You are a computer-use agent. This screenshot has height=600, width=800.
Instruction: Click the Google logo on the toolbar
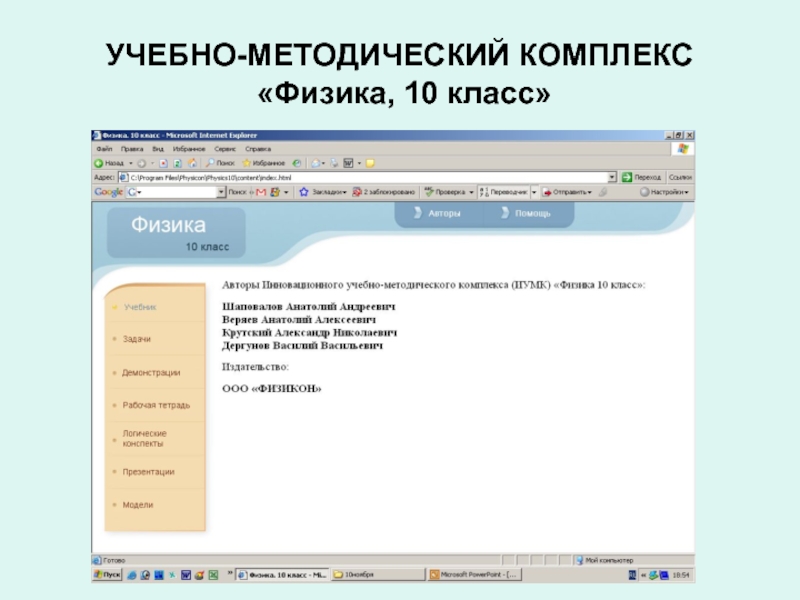click(108, 192)
